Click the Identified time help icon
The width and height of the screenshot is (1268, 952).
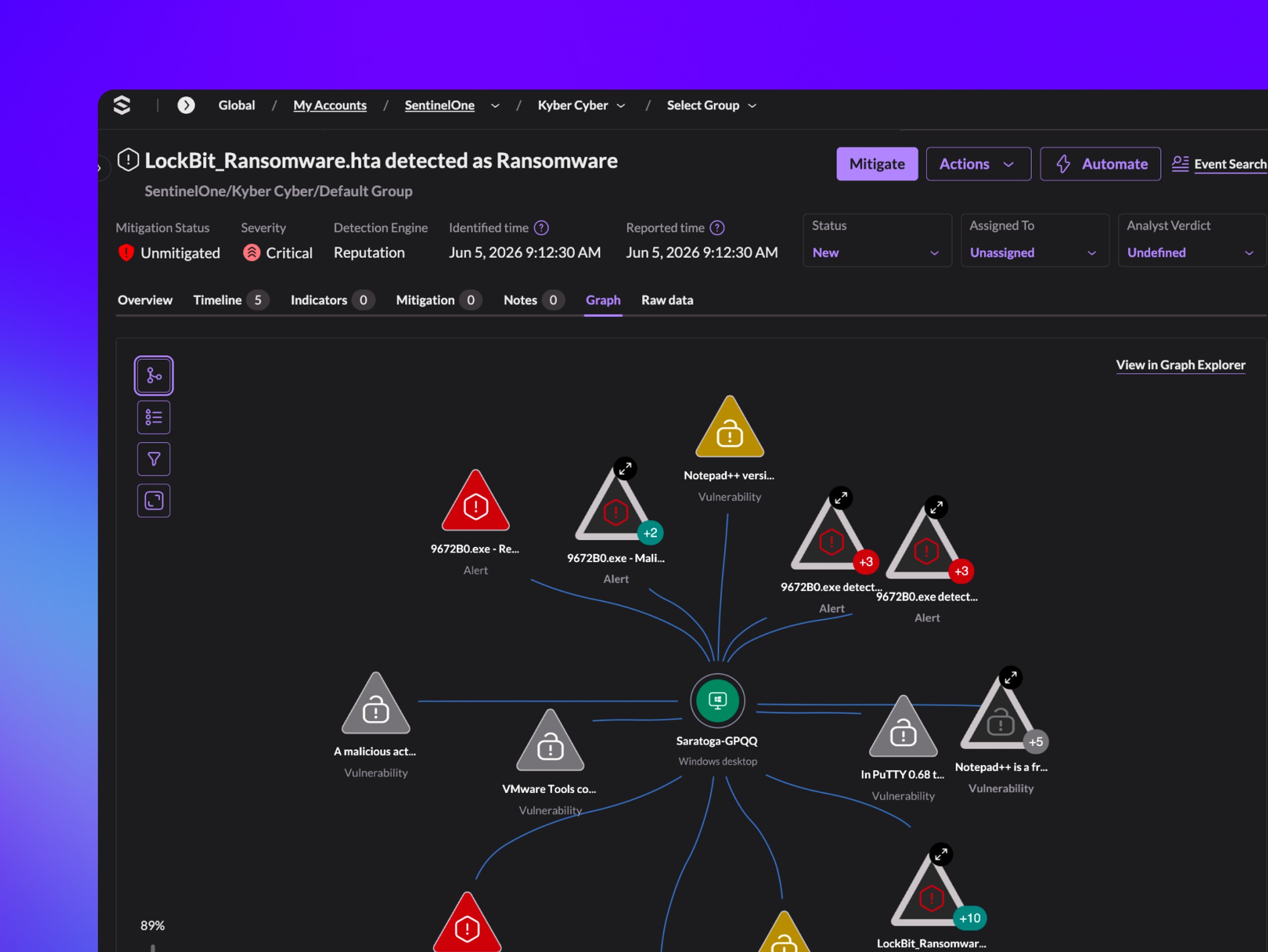(x=541, y=228)
